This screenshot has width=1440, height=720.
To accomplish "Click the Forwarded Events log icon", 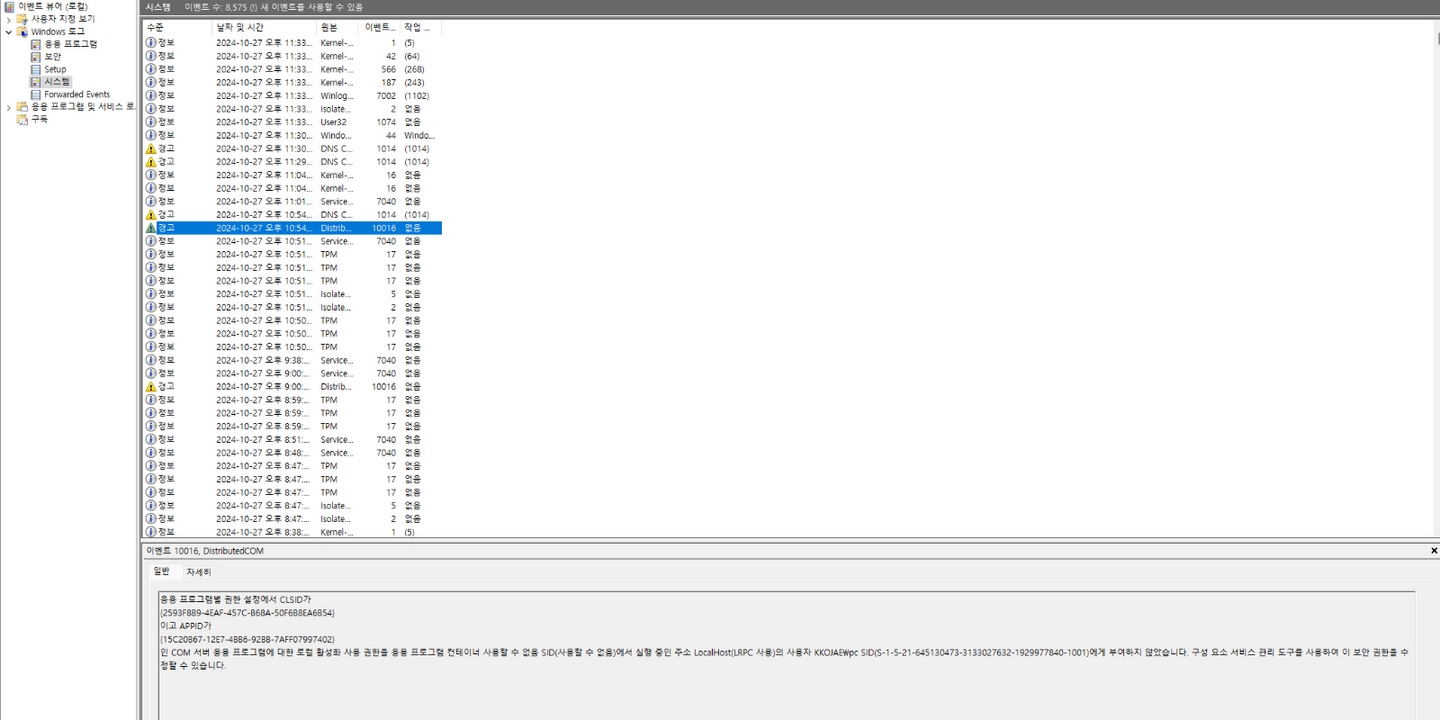I will [x=36, y=94].
